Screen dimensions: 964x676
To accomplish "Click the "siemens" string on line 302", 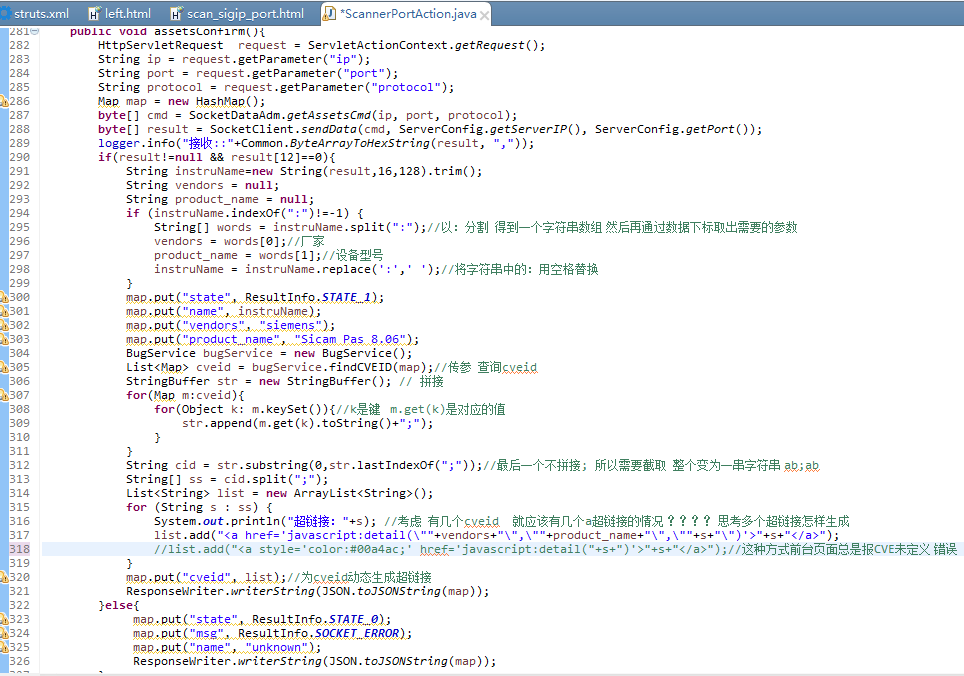I will (290, 325).
